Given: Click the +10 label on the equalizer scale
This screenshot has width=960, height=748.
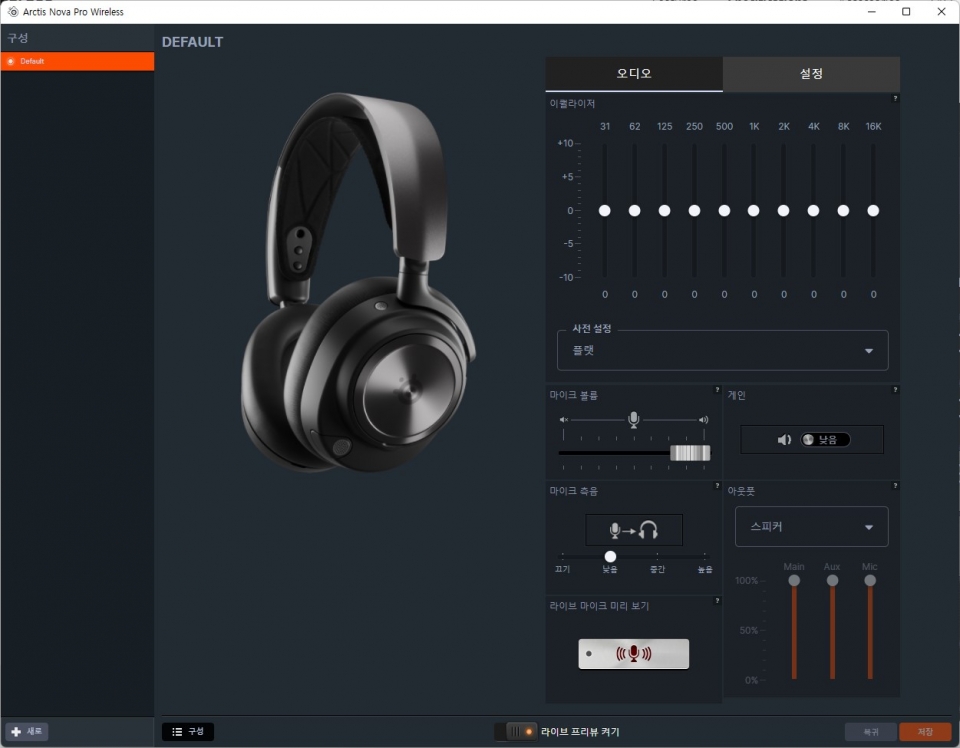Looking at the screenshot, I should coord(565,143).
